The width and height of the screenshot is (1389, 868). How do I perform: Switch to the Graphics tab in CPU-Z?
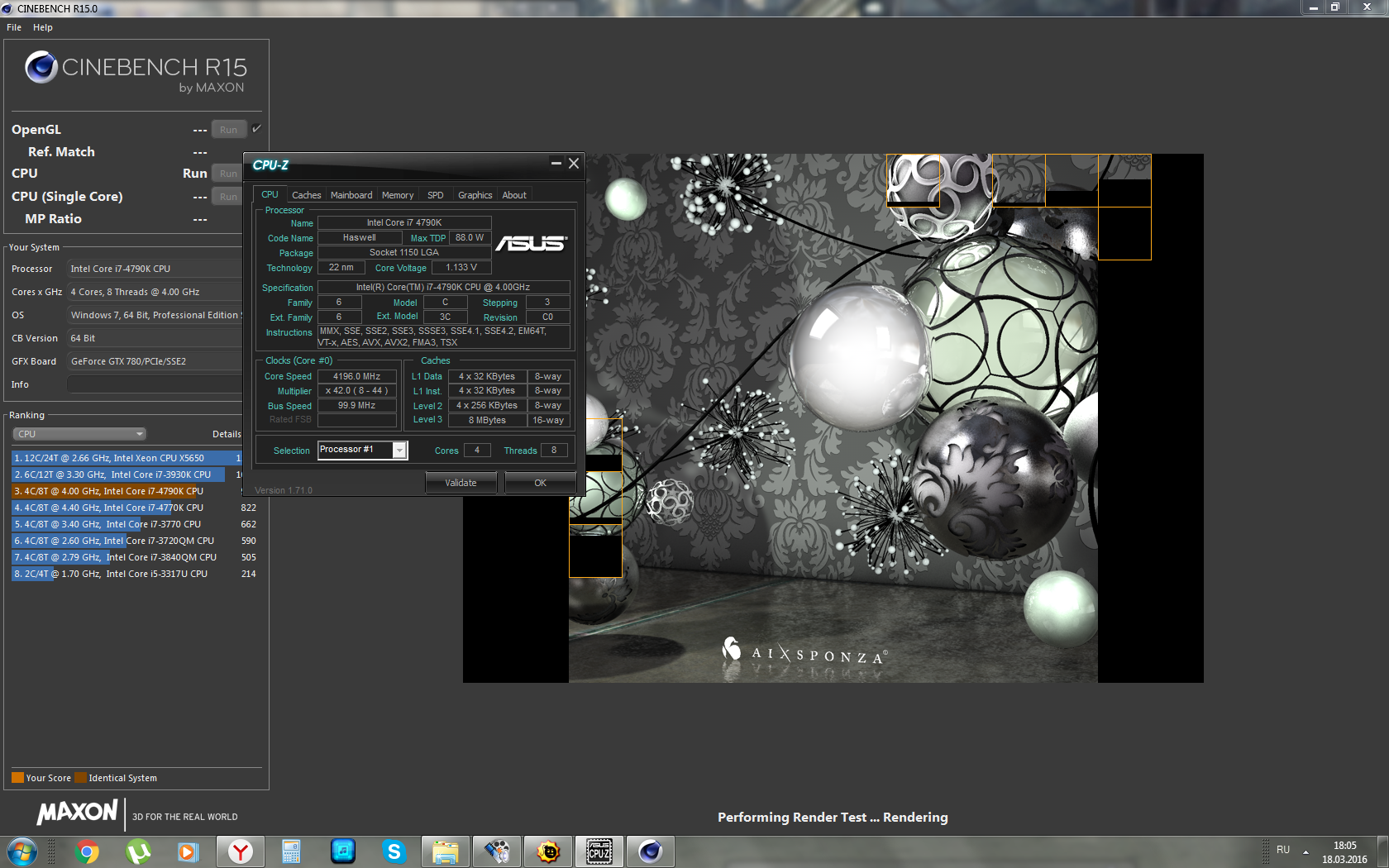[475, 195]
